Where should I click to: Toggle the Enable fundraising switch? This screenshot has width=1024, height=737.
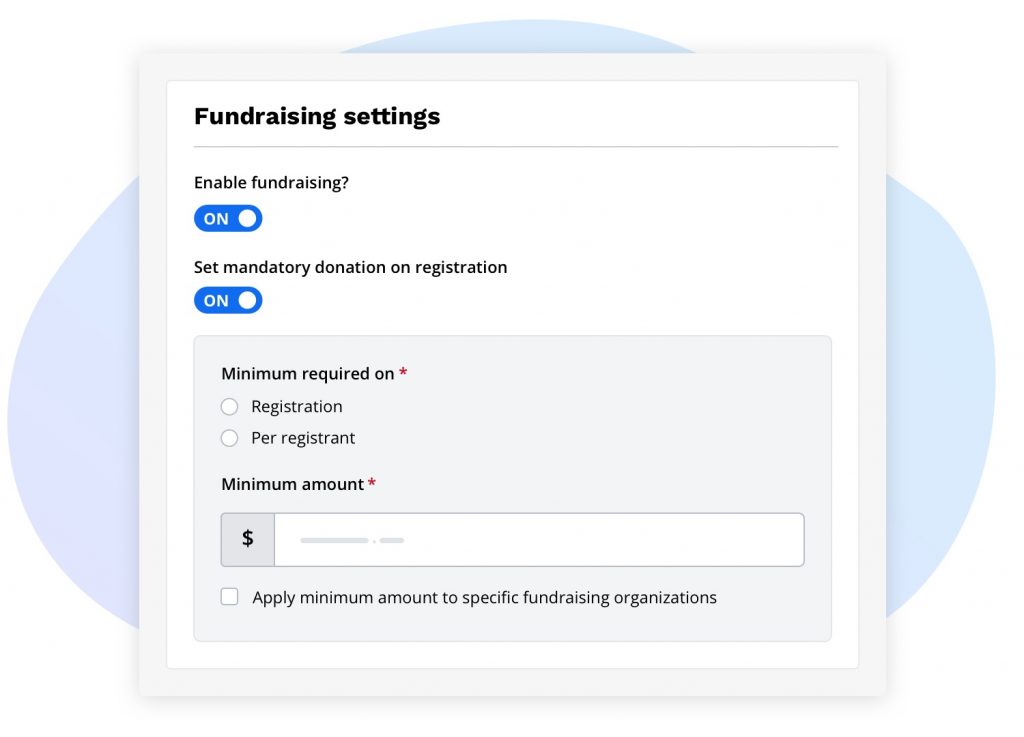point(228,219)
